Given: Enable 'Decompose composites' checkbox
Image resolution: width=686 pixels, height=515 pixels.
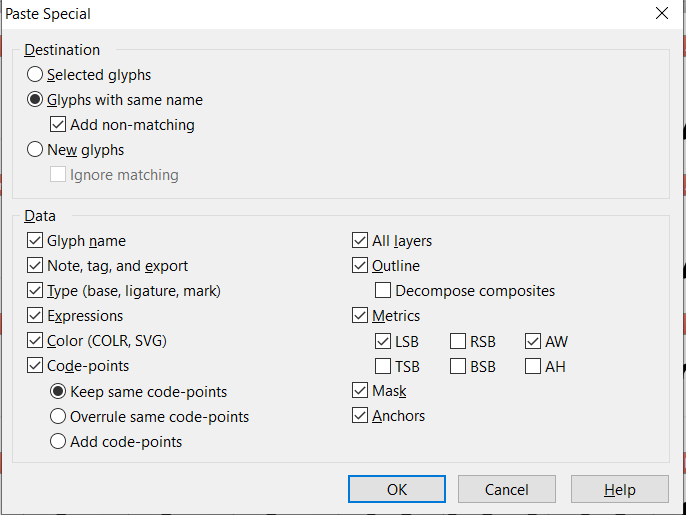Looking at the screenshot, I should (383, 291).
